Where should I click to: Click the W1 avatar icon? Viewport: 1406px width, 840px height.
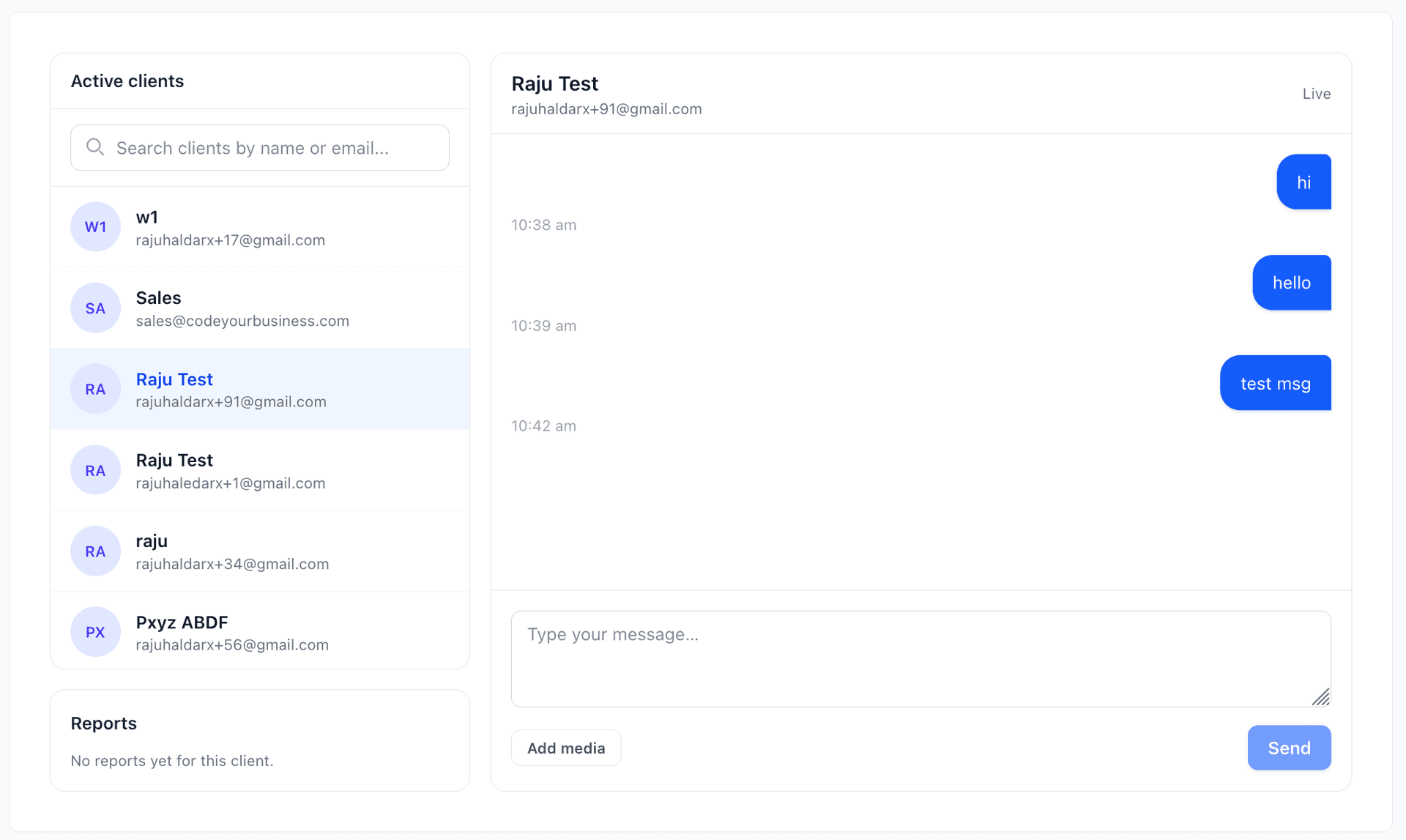(95, 226)
